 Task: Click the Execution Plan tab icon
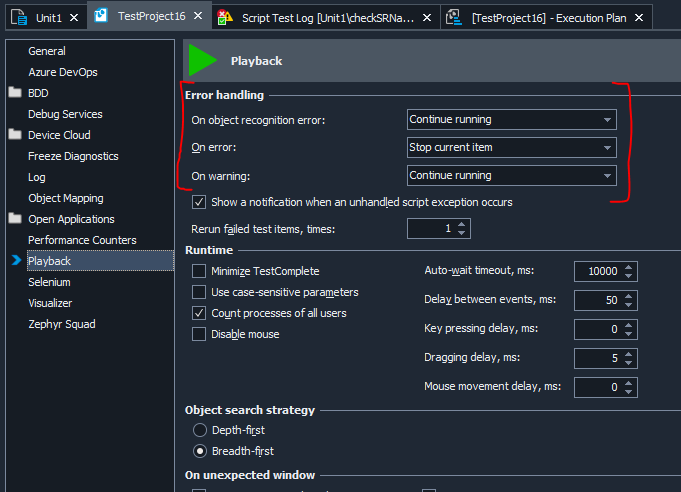coord(453,17)
